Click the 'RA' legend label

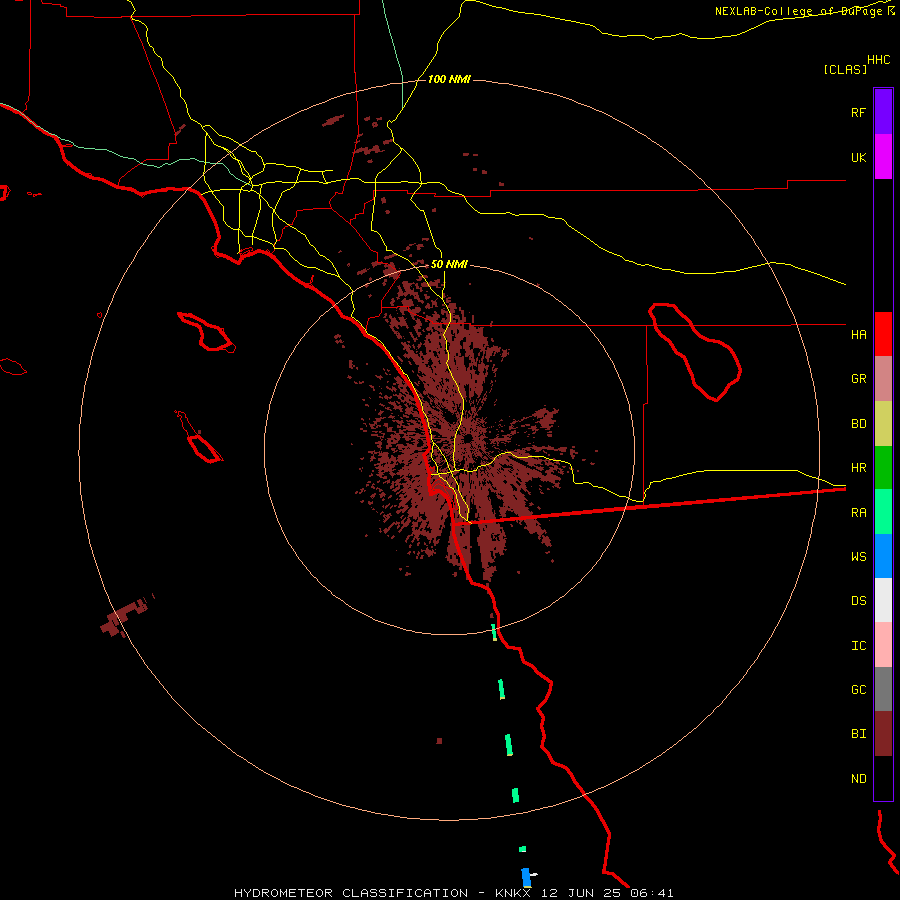coord(858,513)
